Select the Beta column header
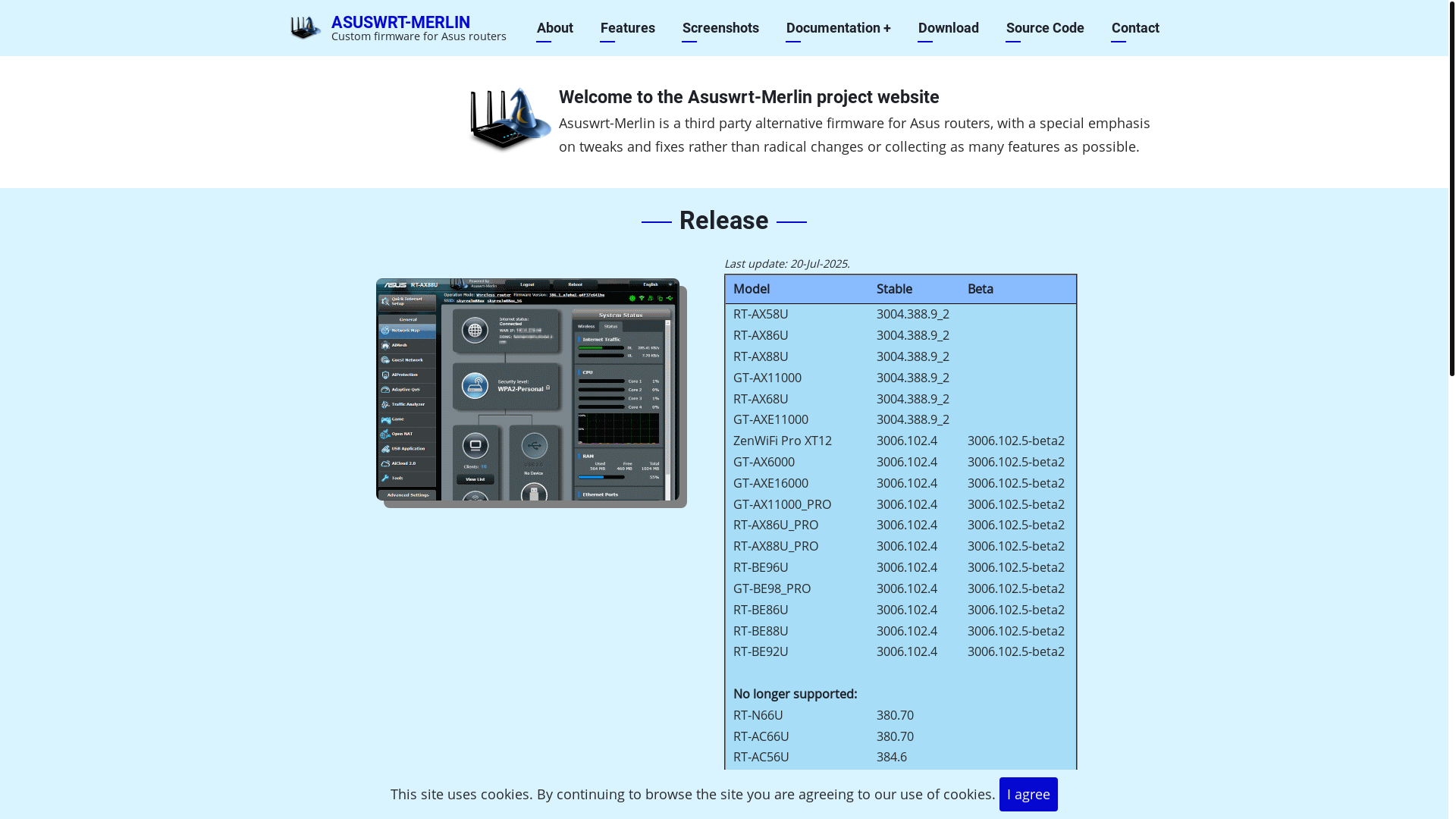This screenshot has width=1456, height=819. [x=981, y=289]
